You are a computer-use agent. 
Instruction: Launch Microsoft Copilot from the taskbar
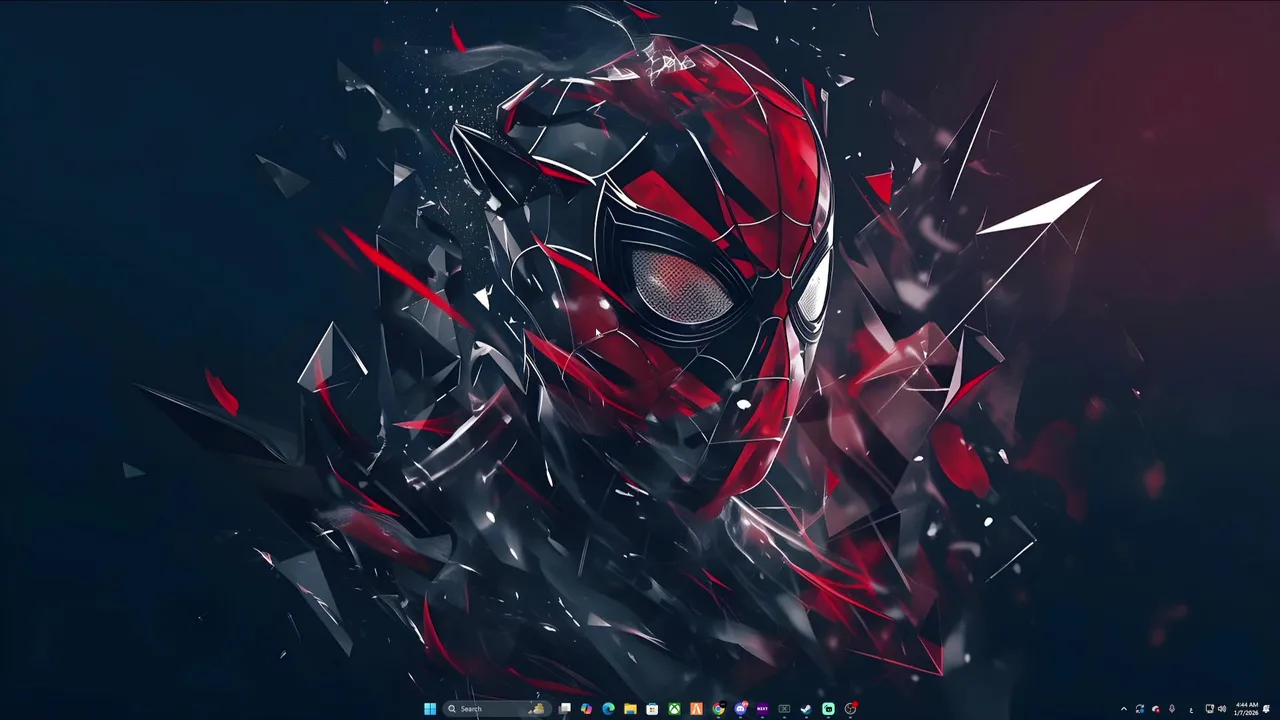pyautogui.click(x=586, y=709)
